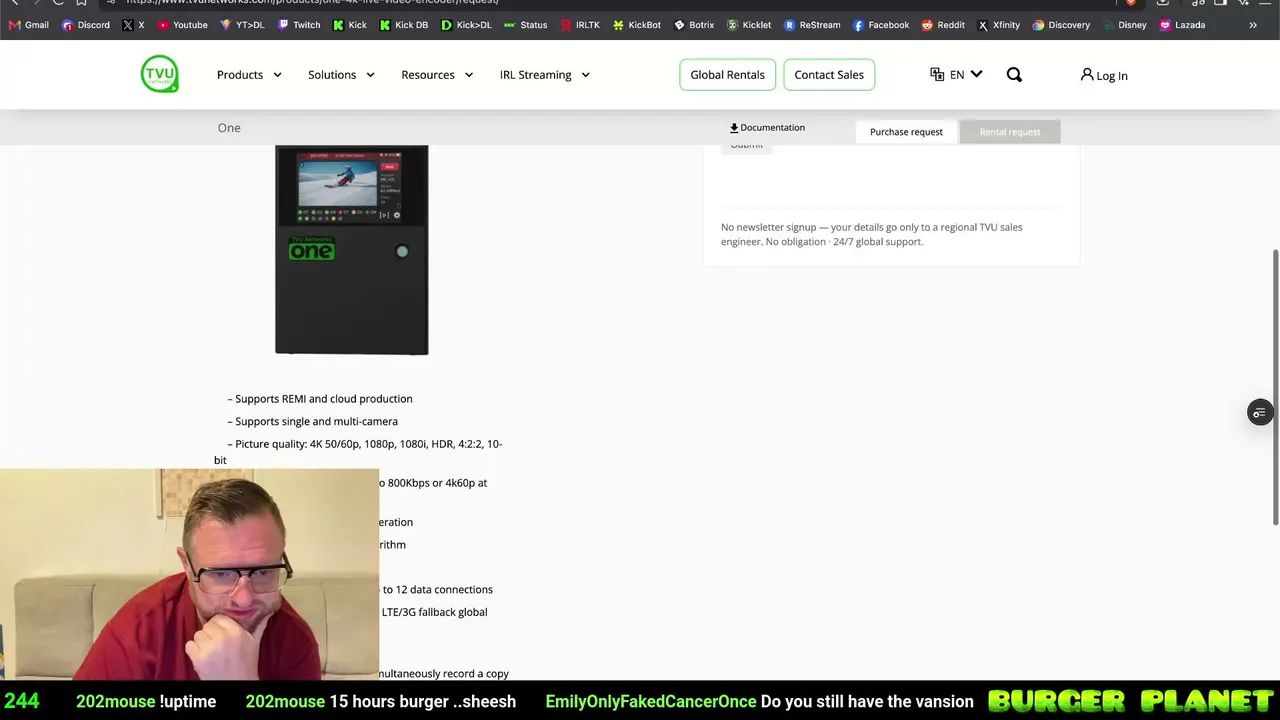Viewport: 1280px width, 720px height.
Task: Click the page vertical scrollbar thumb
Action: [1275, 386]
